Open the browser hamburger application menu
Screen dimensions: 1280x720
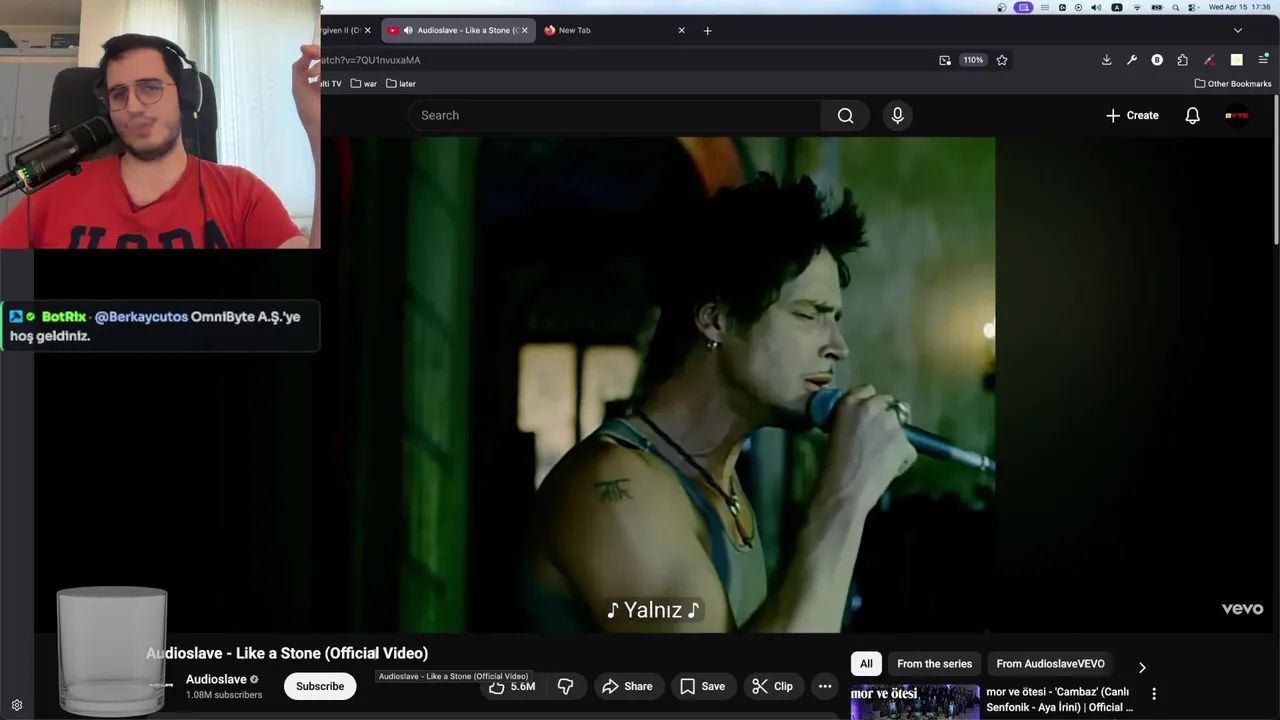[x=1263, y=60]
